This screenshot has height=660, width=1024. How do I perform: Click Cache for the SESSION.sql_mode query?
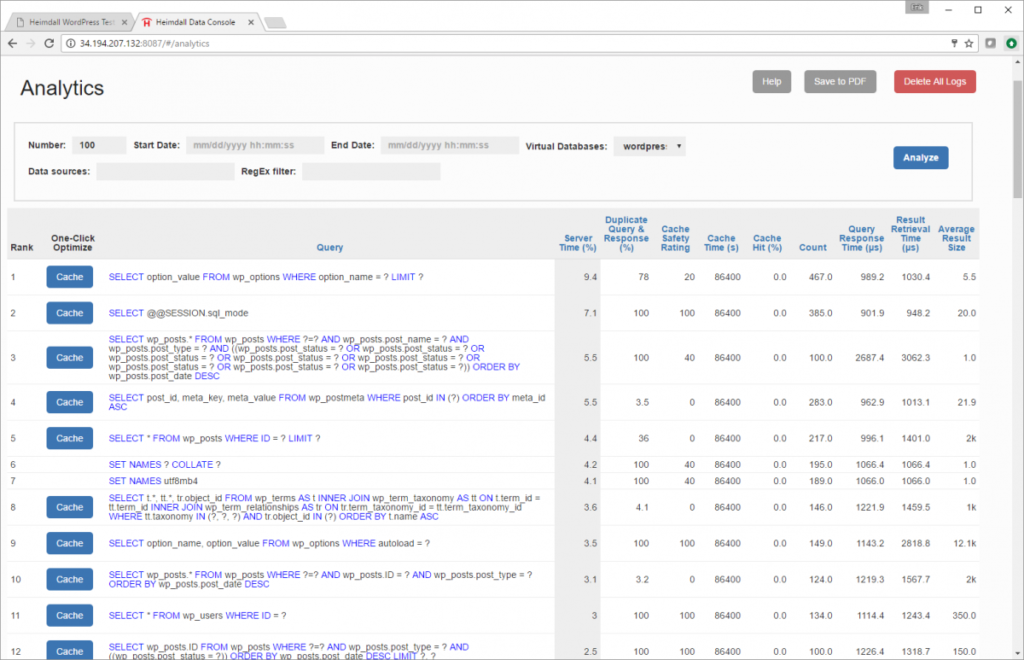click(x=69, y=313)
